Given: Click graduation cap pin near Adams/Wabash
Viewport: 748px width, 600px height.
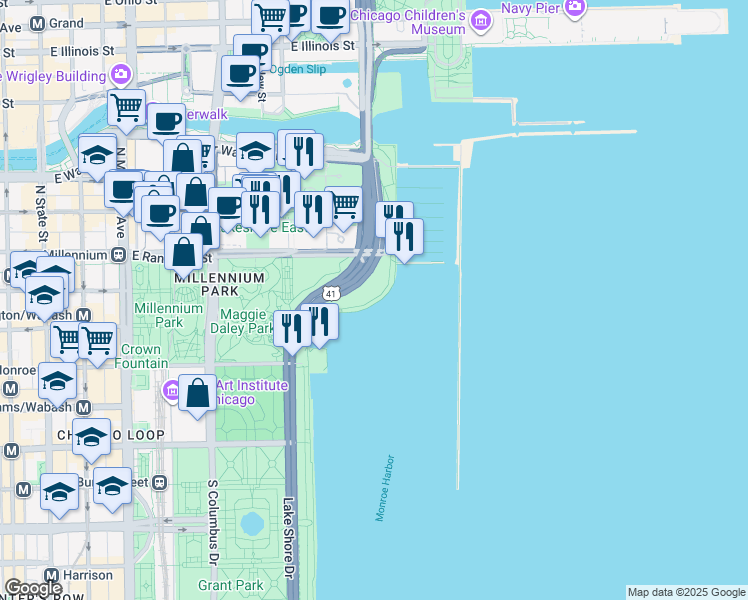Looking at the screenshot, I should pos(57,385).
